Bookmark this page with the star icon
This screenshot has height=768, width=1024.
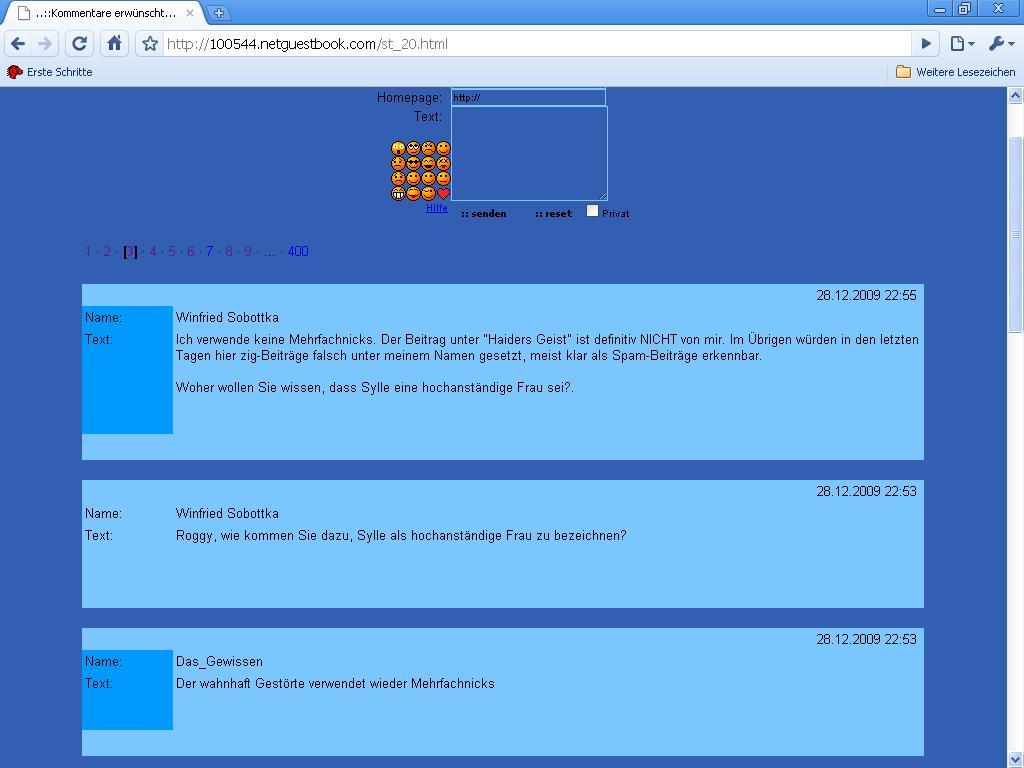[150, 44]
